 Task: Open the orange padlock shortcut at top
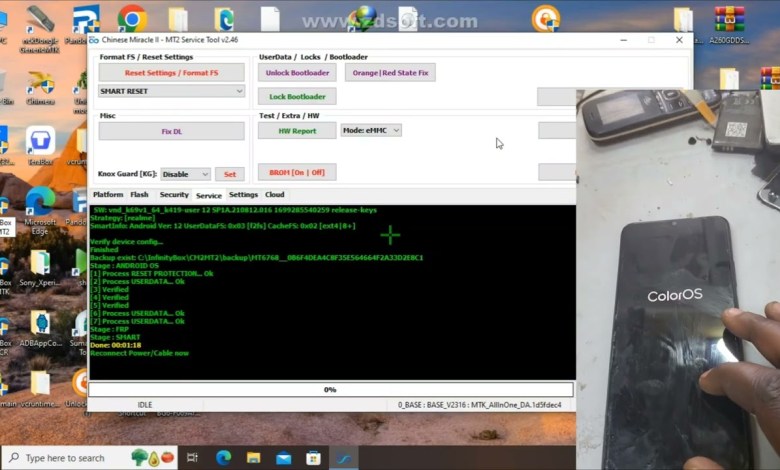545,19
